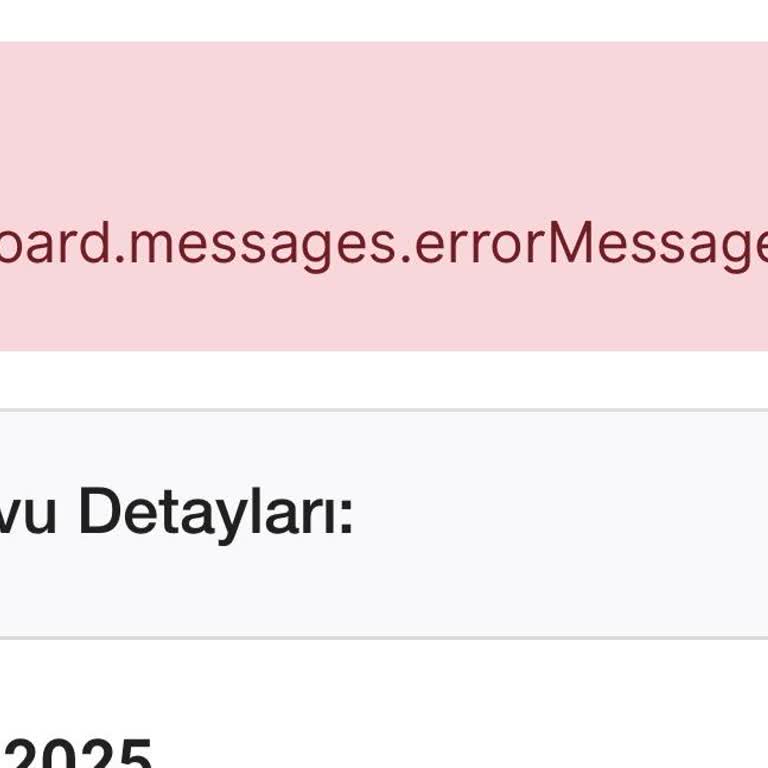The height and width of the screenshot is (768, 768).
Task: Click the white card body beside 2025
Action: point(460,710)
